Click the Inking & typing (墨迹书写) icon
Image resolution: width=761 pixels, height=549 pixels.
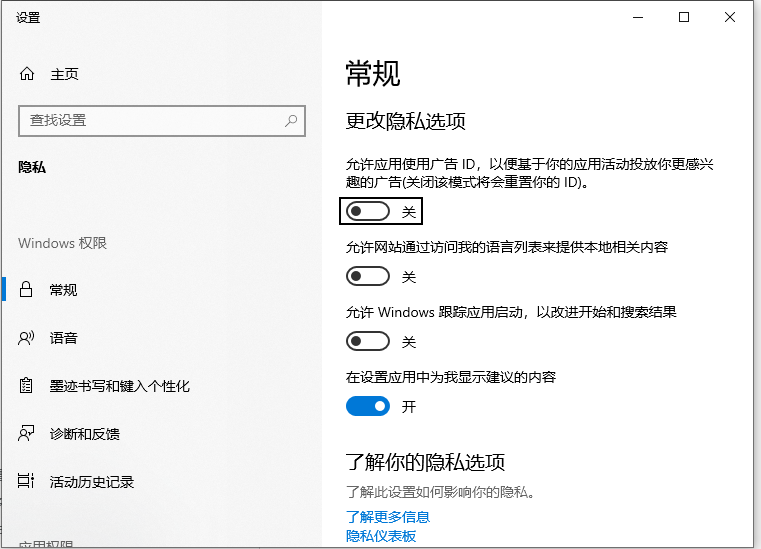pos(27,386)
